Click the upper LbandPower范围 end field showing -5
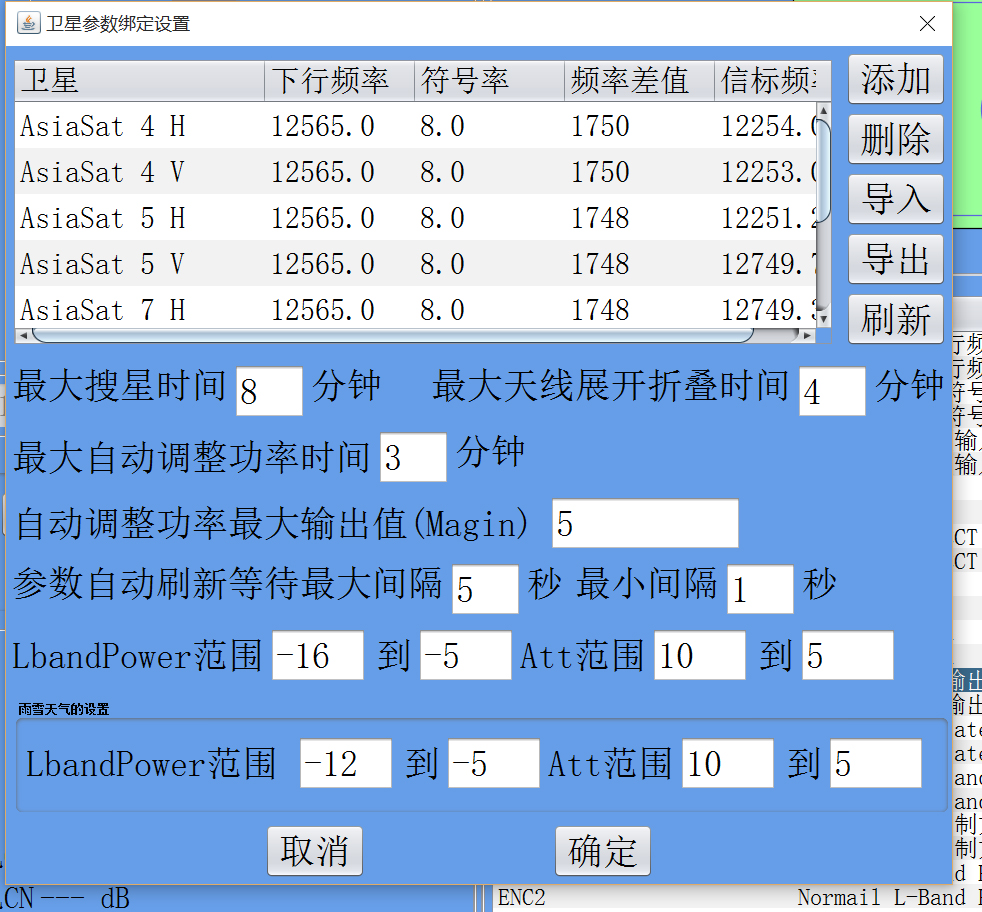This screenshot has height=912, width=982. point(466,656)
